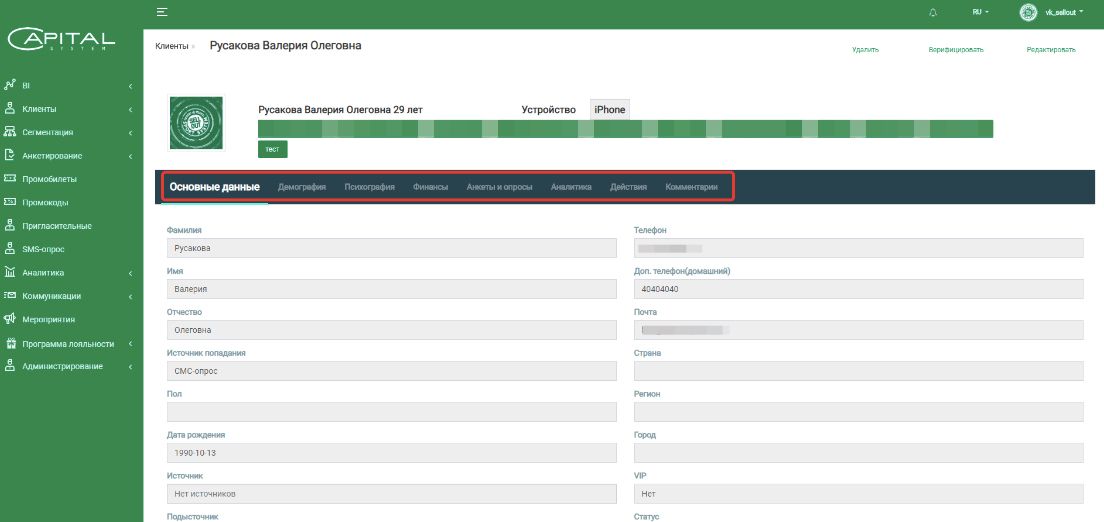1104x522 pixels.
Task: Click the Клиенты person icon in sidebar
Action: pyautogui.click(x=9, y=109)
